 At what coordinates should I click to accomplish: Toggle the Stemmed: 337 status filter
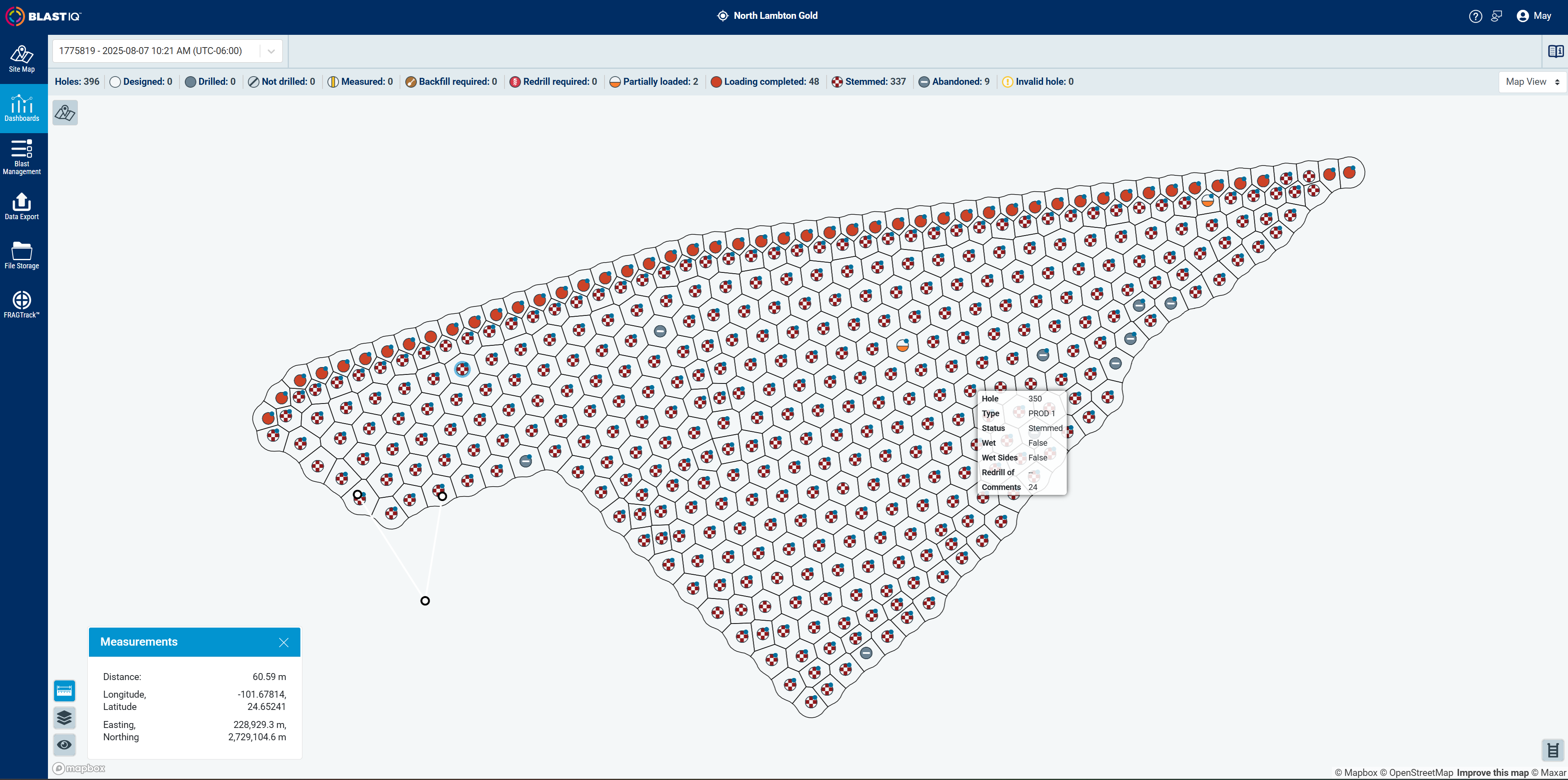tap(868, 82)
